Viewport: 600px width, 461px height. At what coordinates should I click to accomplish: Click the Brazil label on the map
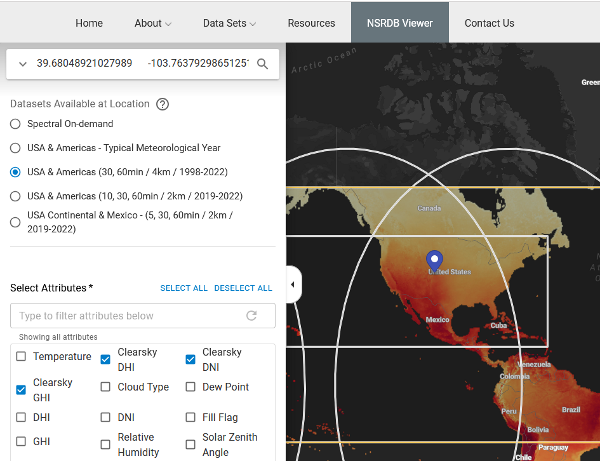coord(571,410)
